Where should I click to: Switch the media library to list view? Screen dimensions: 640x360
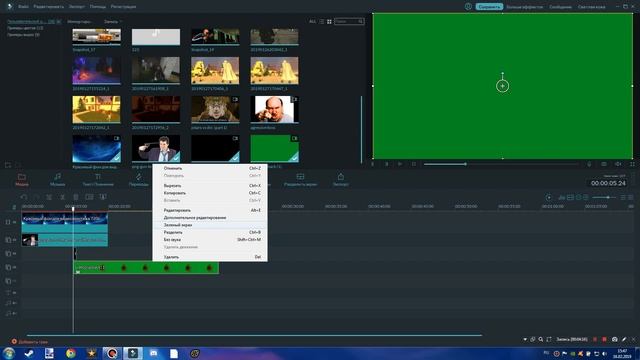pyautogui.click(x=322, y=21)
